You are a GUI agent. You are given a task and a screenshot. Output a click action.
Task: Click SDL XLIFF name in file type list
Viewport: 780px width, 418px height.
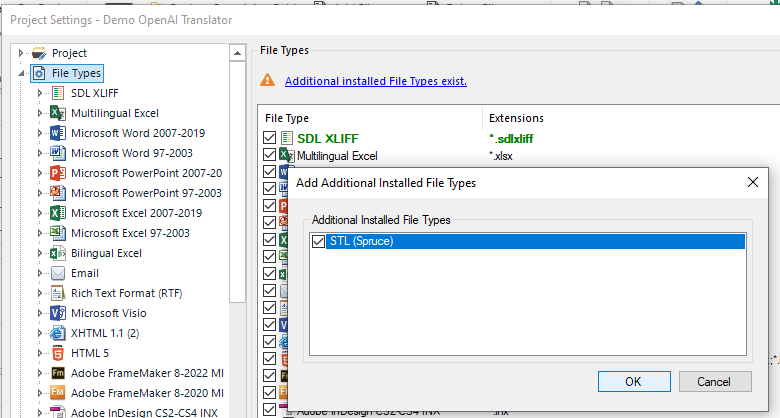(x=327, y=138)
